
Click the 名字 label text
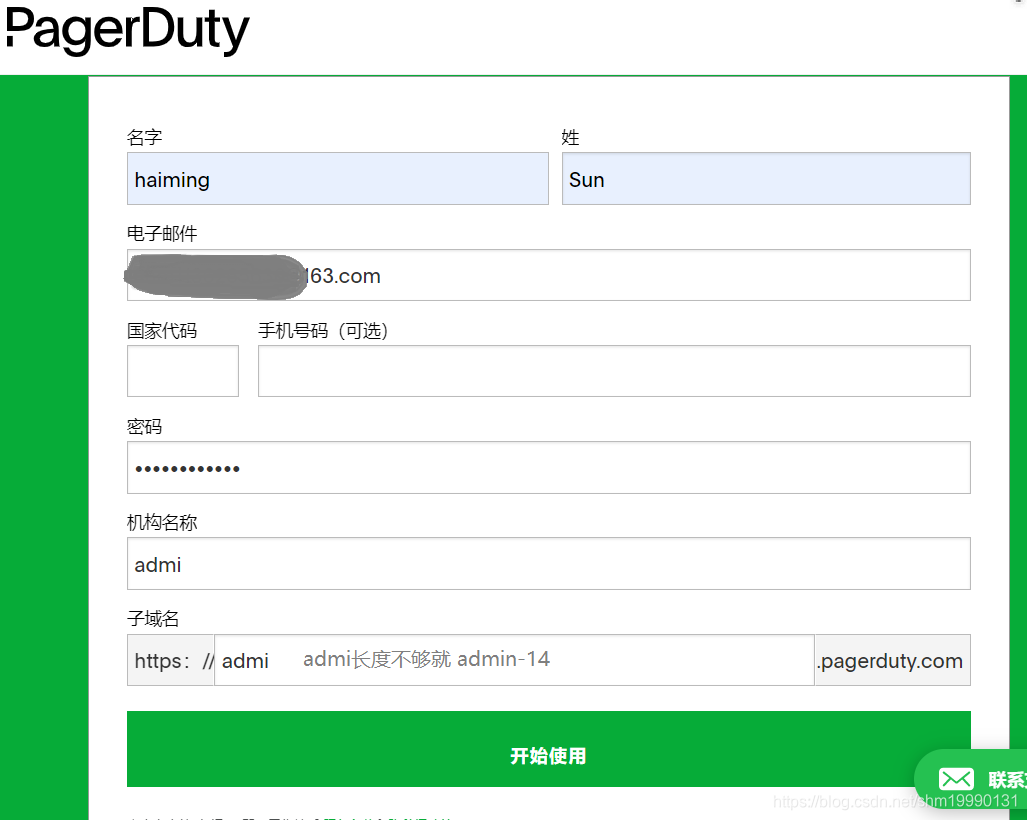click(x=144, y=138)
